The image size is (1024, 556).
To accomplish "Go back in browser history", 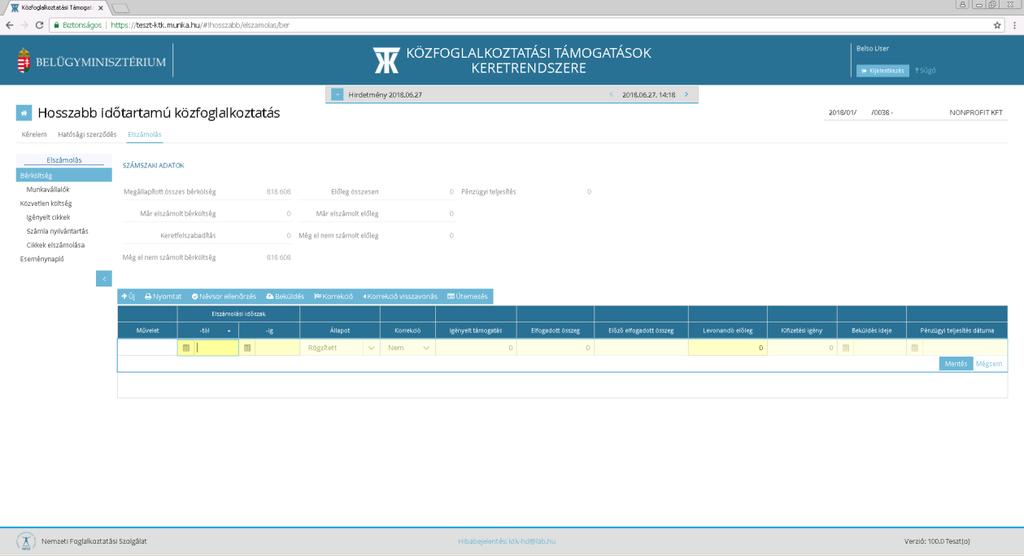I will point(9,25).
